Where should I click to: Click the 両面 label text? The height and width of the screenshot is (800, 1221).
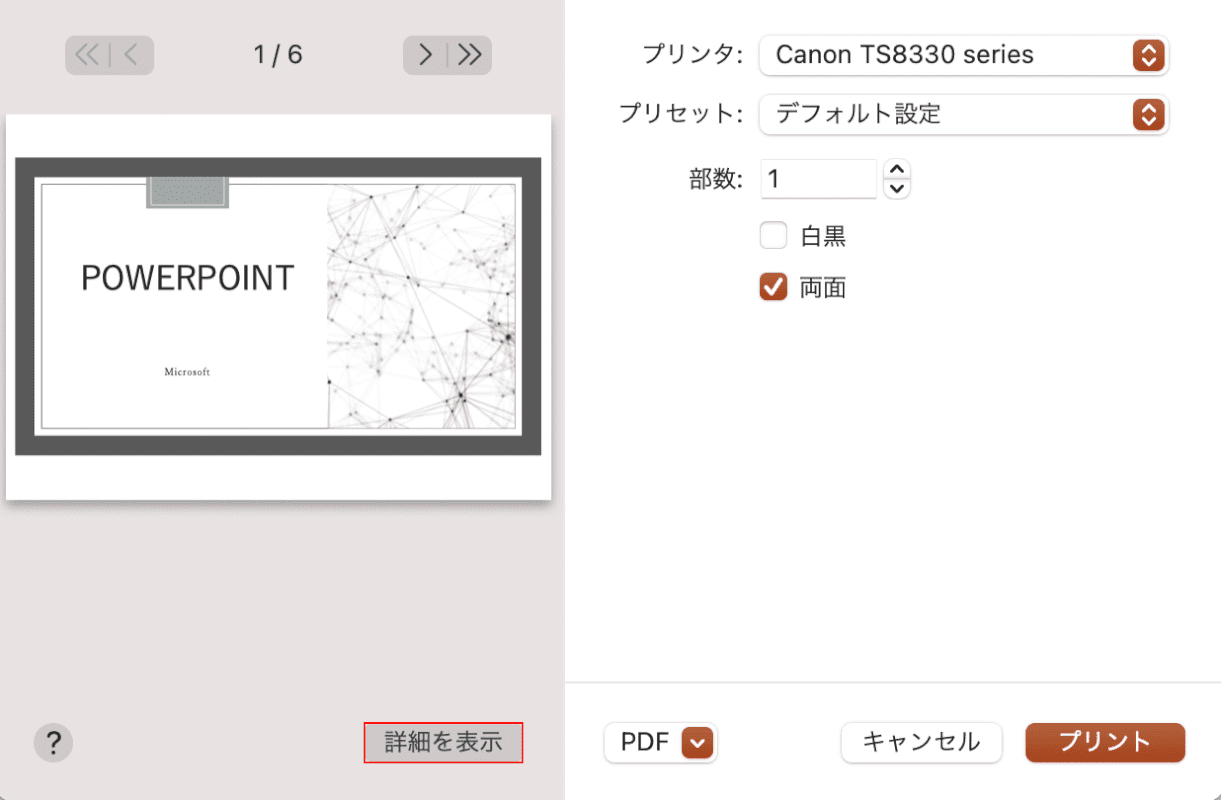(x=823, y=288)
